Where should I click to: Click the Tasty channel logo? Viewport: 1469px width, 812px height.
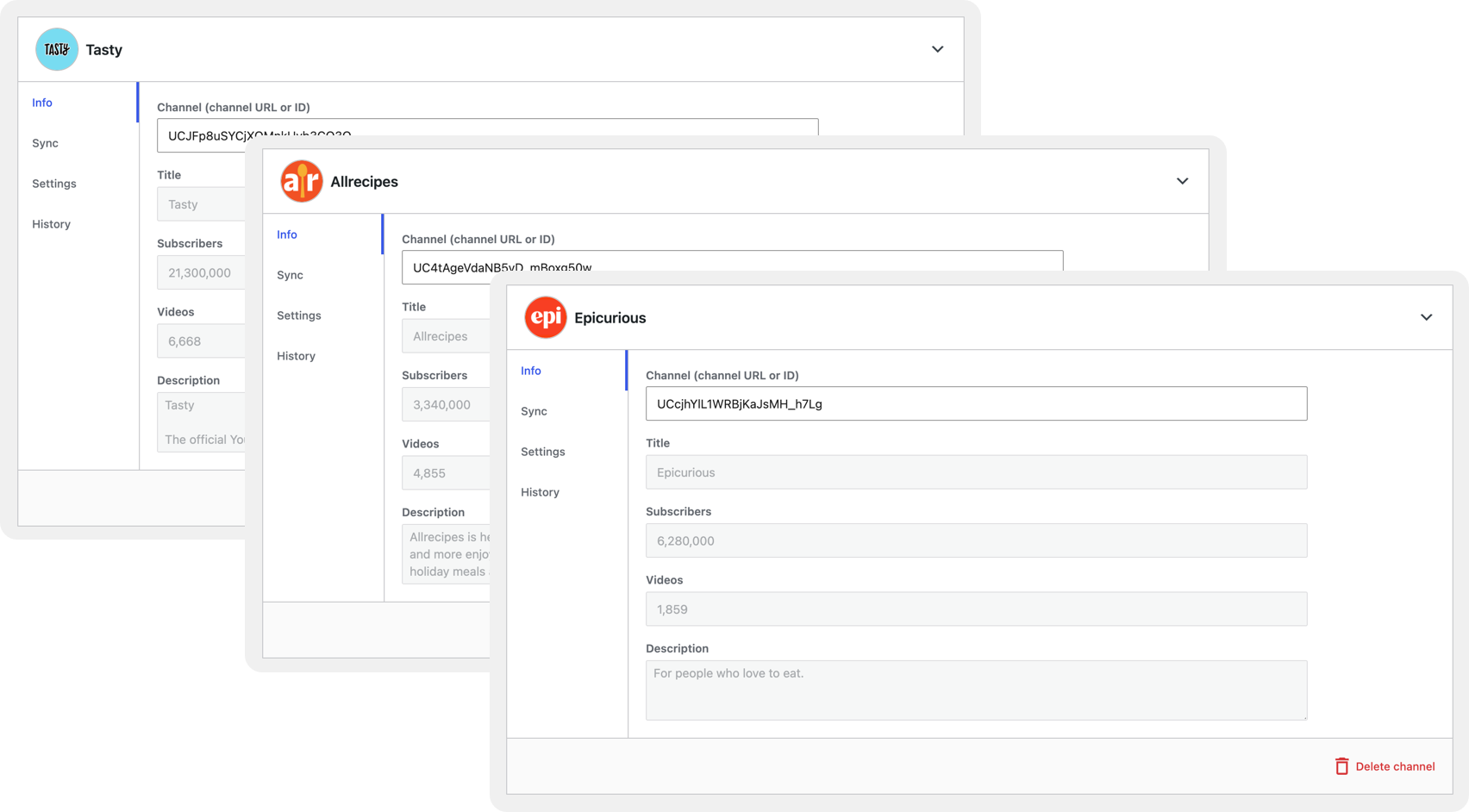pyautogui.click(x=57, y=49)
